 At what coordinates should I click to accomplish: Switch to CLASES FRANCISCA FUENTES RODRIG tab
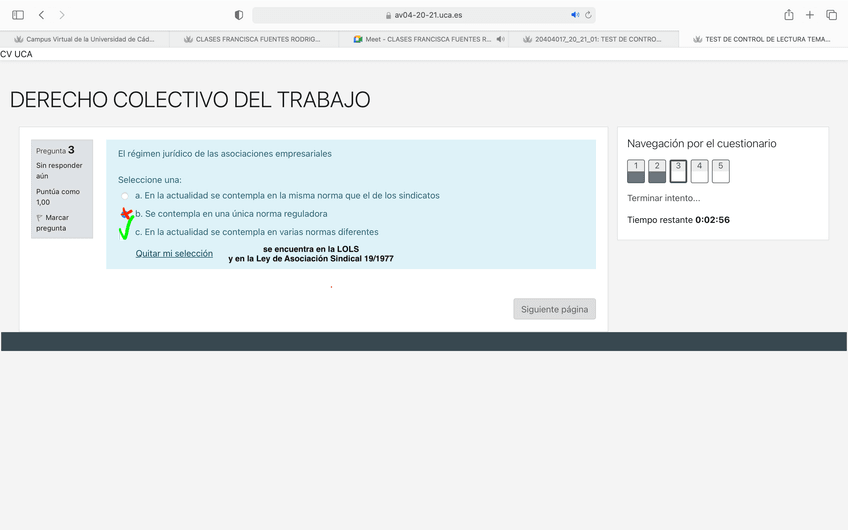tap(254, 39)
